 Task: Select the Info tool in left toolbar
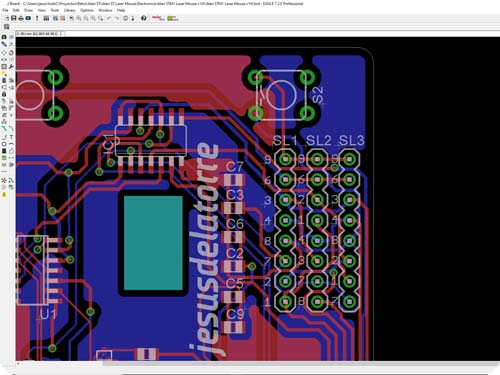[x=4, y=37]
